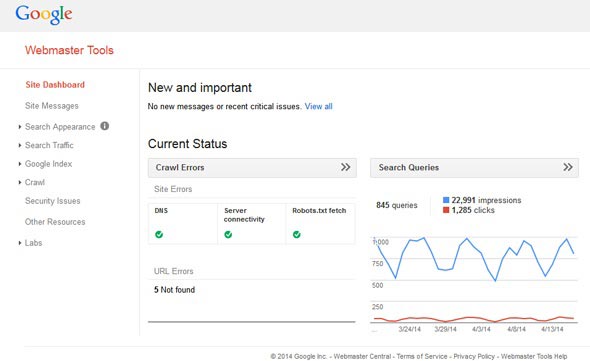
Task: Open Search Traffic menu item
Action: [x=49, y=145]
